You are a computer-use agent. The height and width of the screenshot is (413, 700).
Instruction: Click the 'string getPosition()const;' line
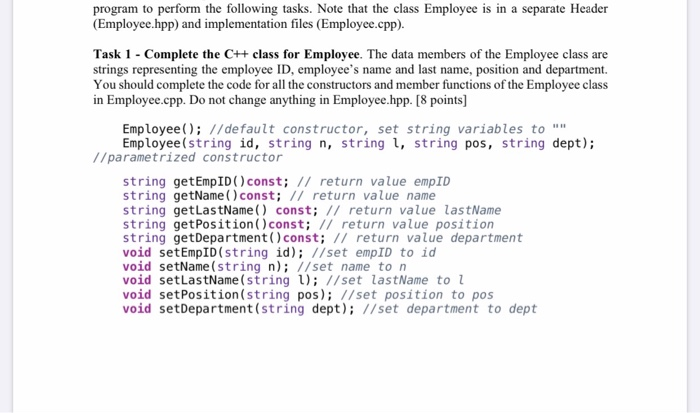click(x=217, y=224)
